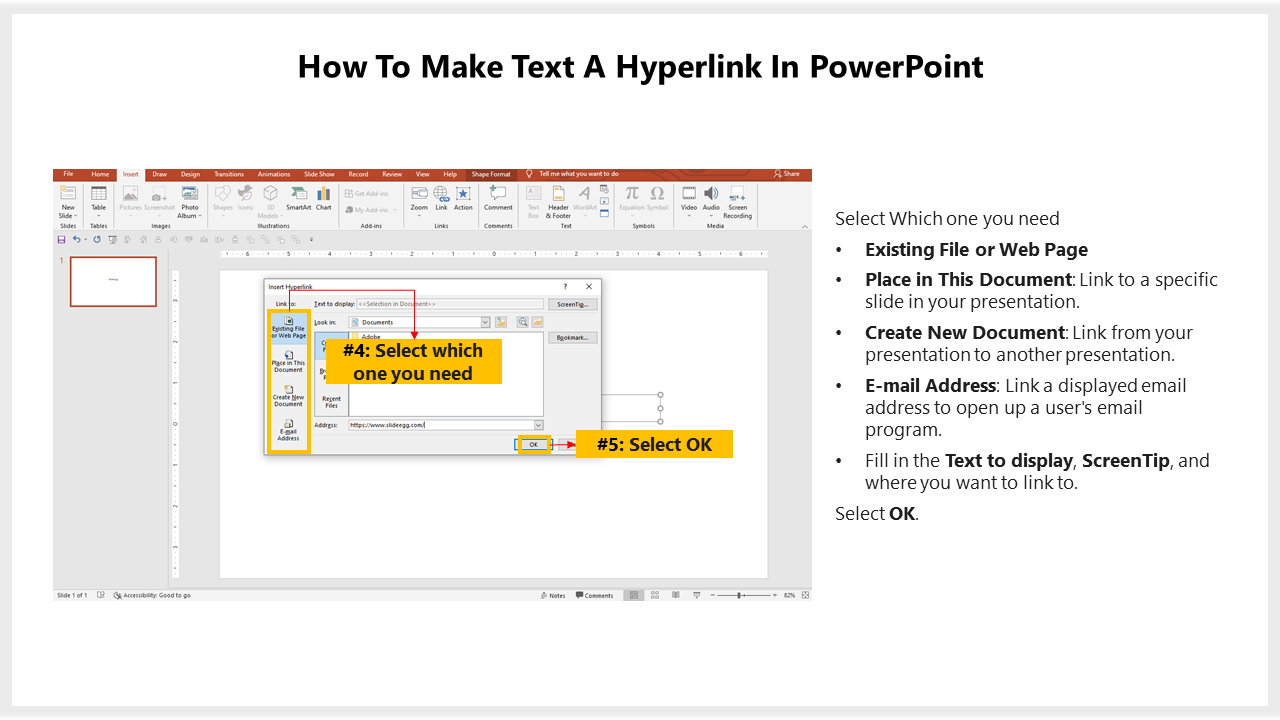Screen dimensions: 1280x720
Task: Select Create New Document option
Action: 289,395
